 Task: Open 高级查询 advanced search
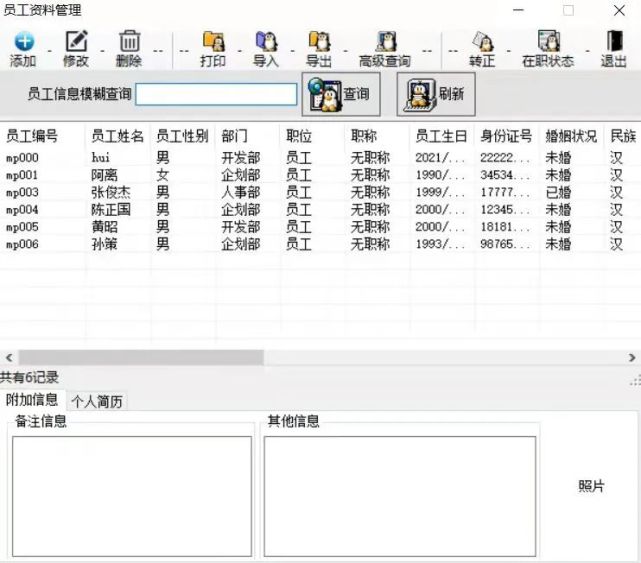(385, 49)
